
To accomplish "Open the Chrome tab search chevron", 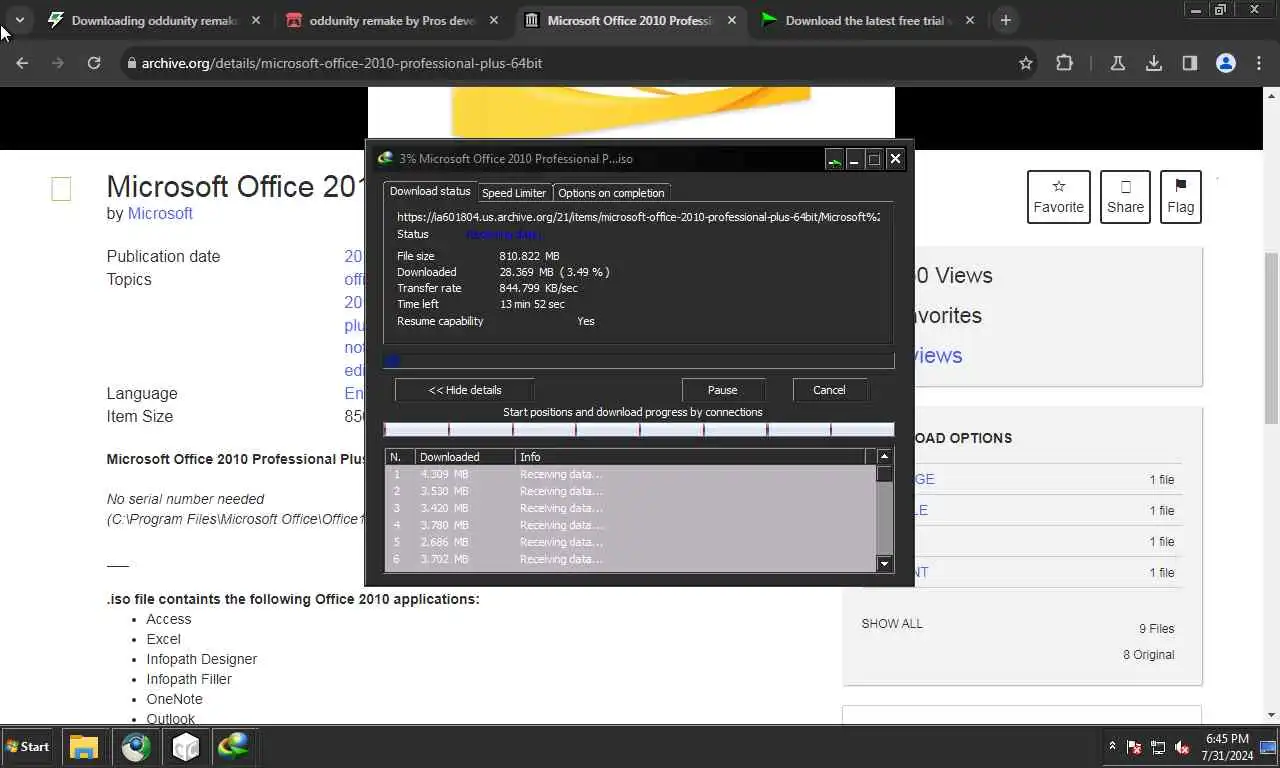I will click(x=19, y=20).
